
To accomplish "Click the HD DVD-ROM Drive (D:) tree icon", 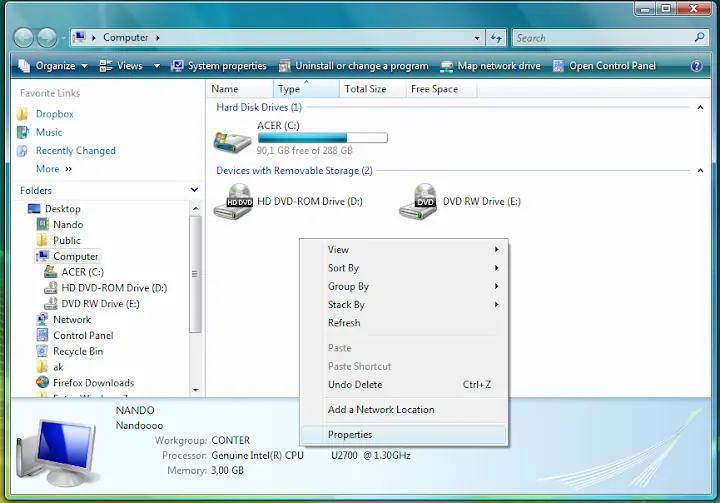I will coord(51,288).
